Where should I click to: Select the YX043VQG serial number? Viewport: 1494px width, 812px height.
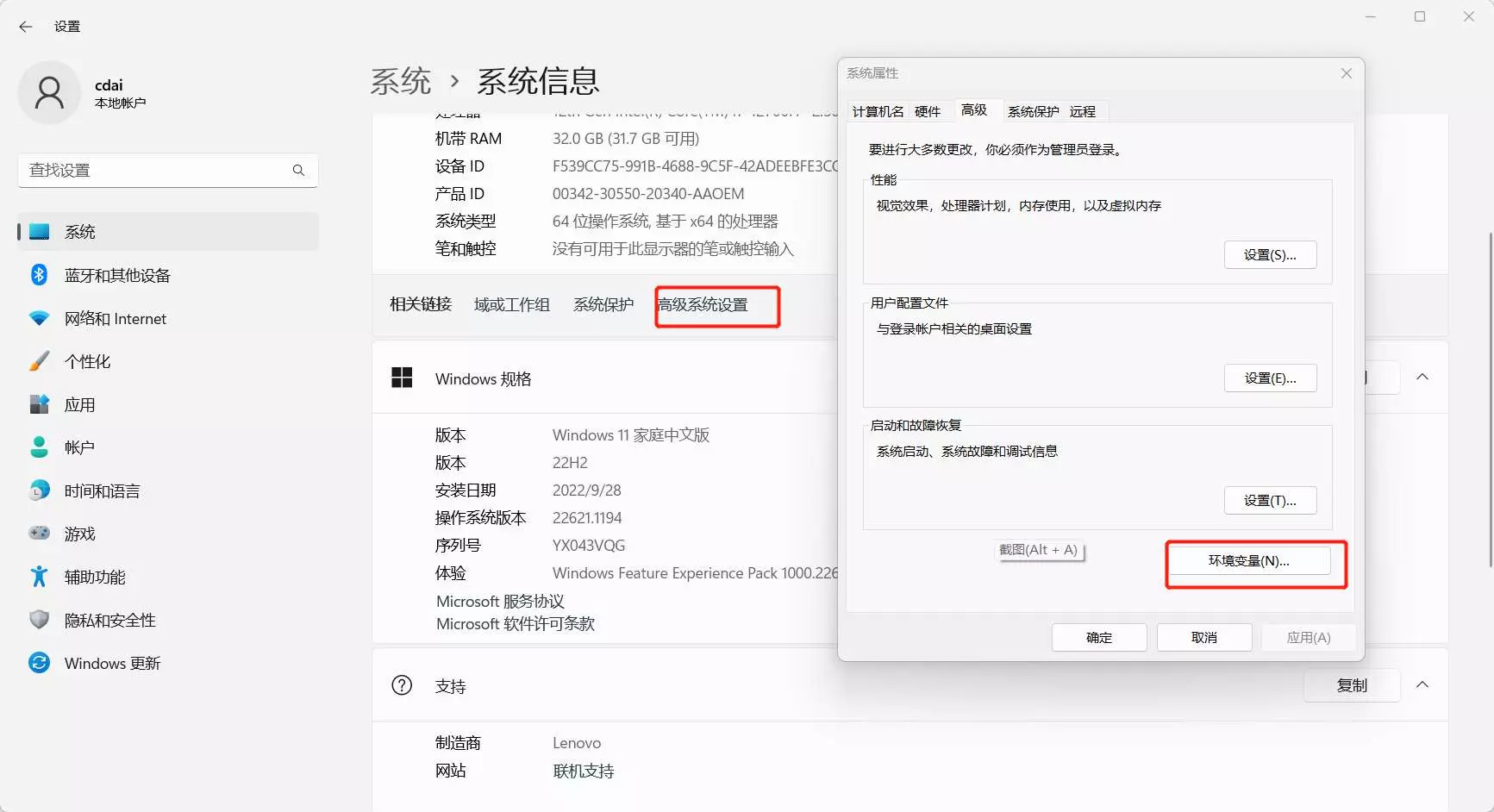(x=589, y=546)
